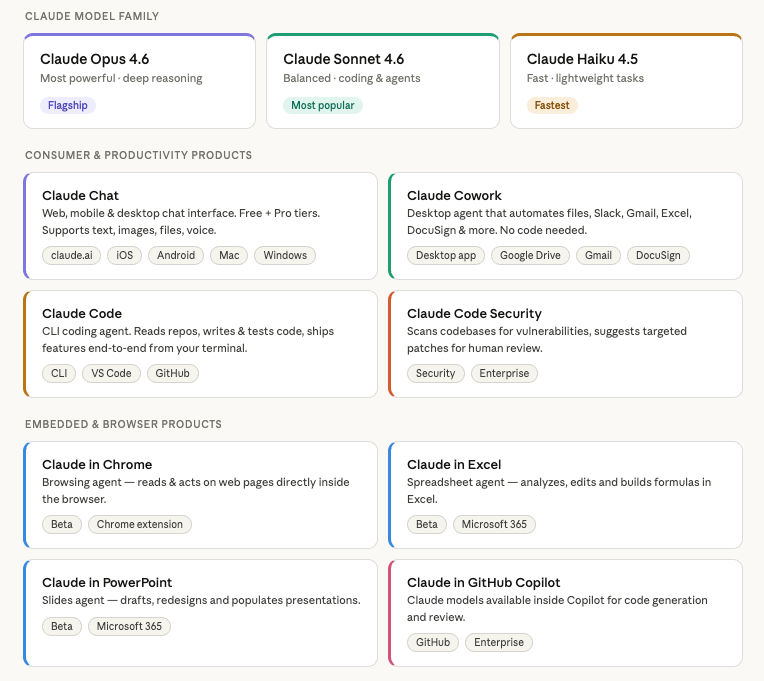The height and width of the screenshot is (681, 764).
Task: Click 'EMBEDDED & BROWSER PRODUCTS' section heading
Action: coord(123,424)
